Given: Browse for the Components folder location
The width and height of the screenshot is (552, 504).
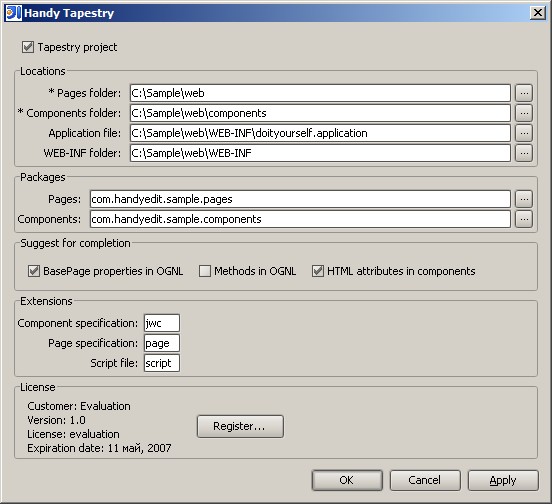Looking at the screenshot, I should coord(524,113).
